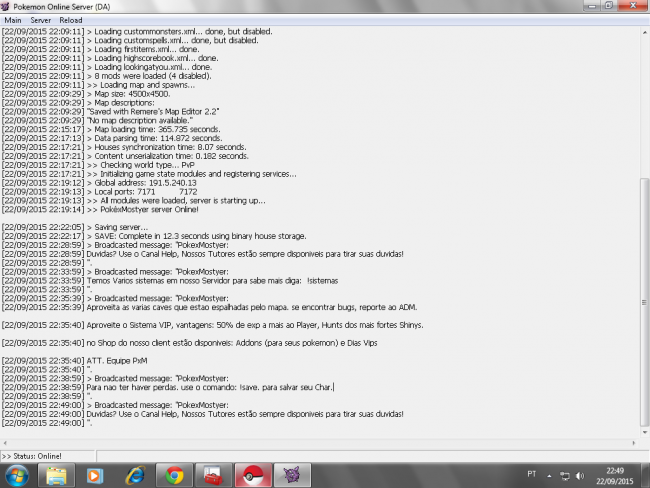Image resolution: width=650 pixels, height=488 pixels.
Task: Open the Server menu
Action: [41, 20]
